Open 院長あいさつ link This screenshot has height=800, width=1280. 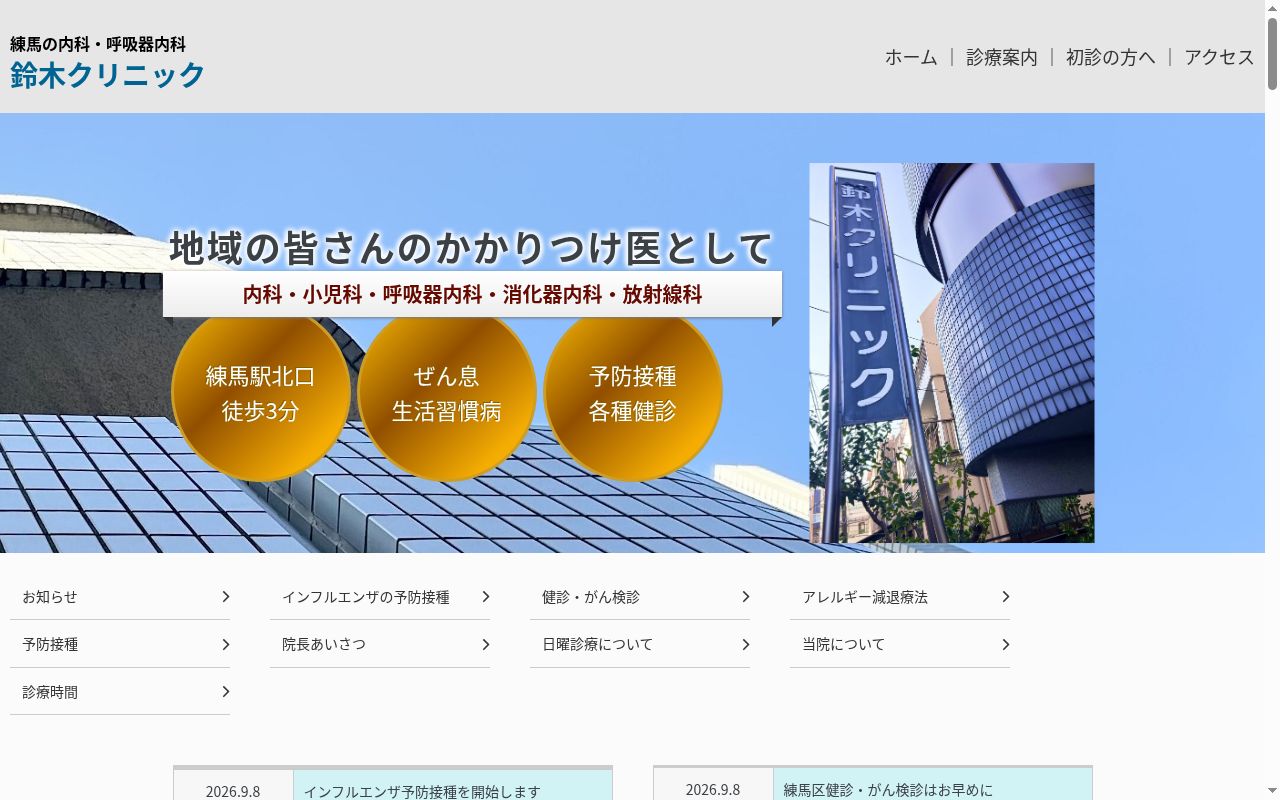pos(380,645)
